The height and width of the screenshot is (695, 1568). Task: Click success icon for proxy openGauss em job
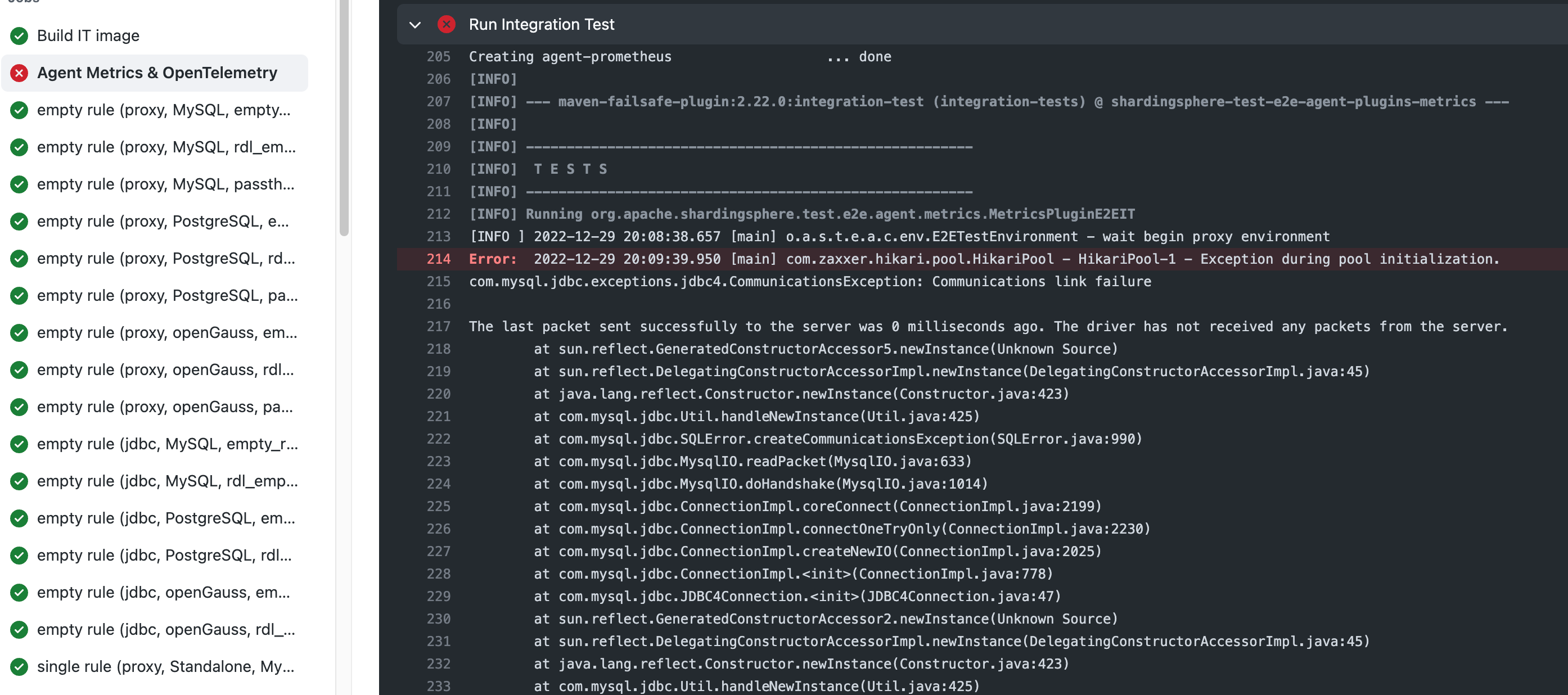[20, 333]
